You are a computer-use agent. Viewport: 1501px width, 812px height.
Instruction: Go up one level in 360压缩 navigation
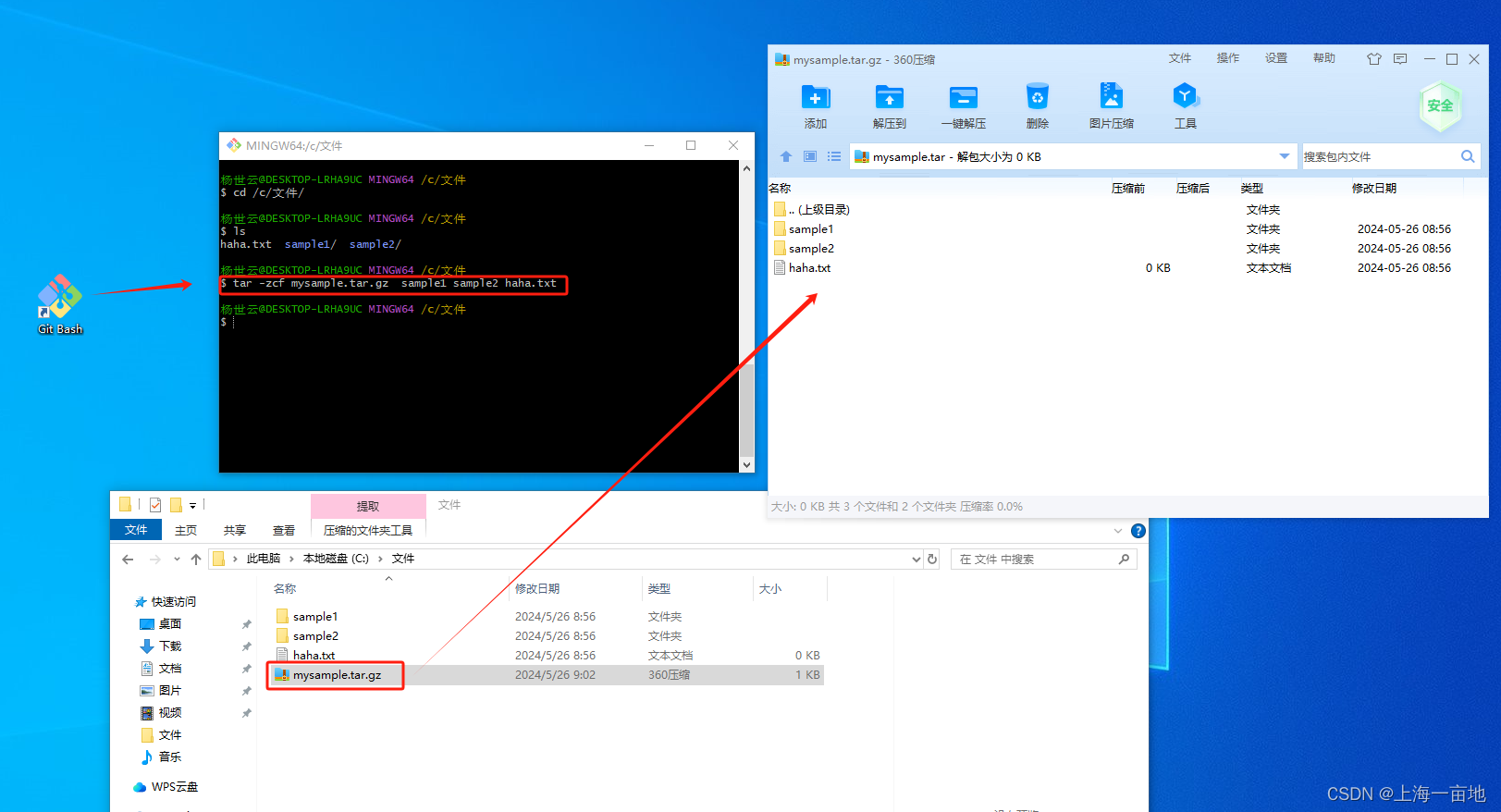point(786,156)
